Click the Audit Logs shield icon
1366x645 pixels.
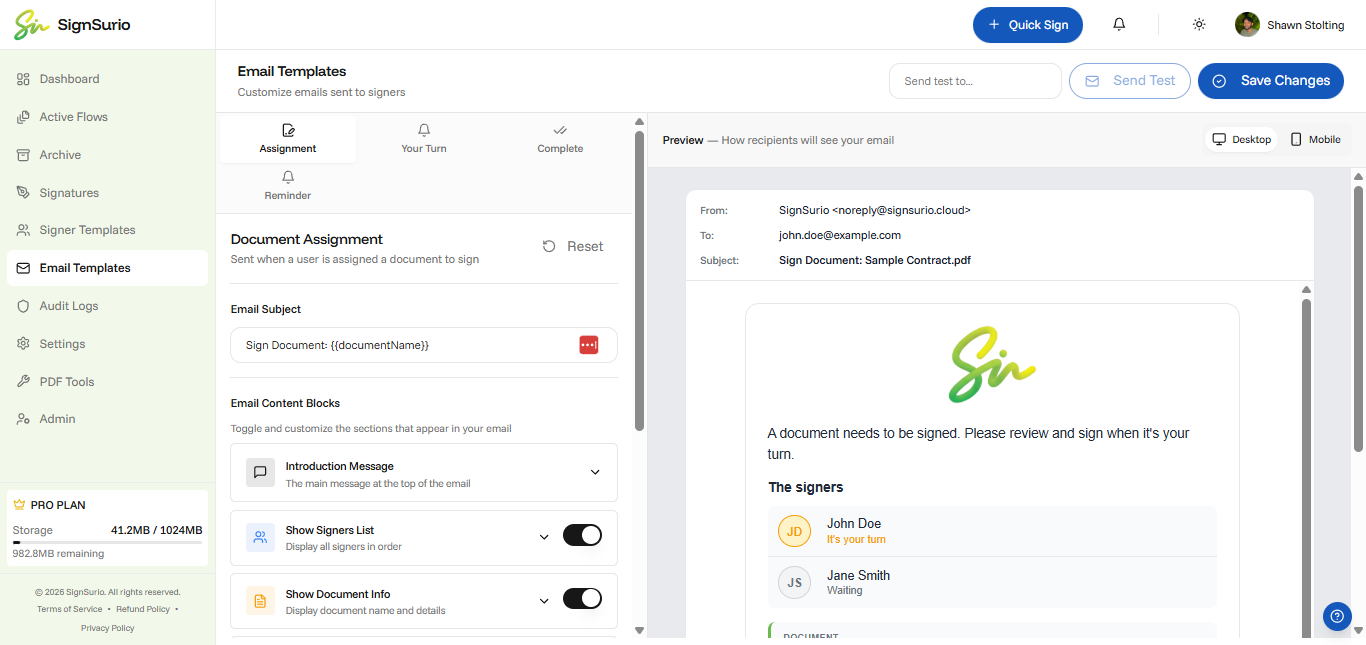pyautogui.click(x=23, y=306)
